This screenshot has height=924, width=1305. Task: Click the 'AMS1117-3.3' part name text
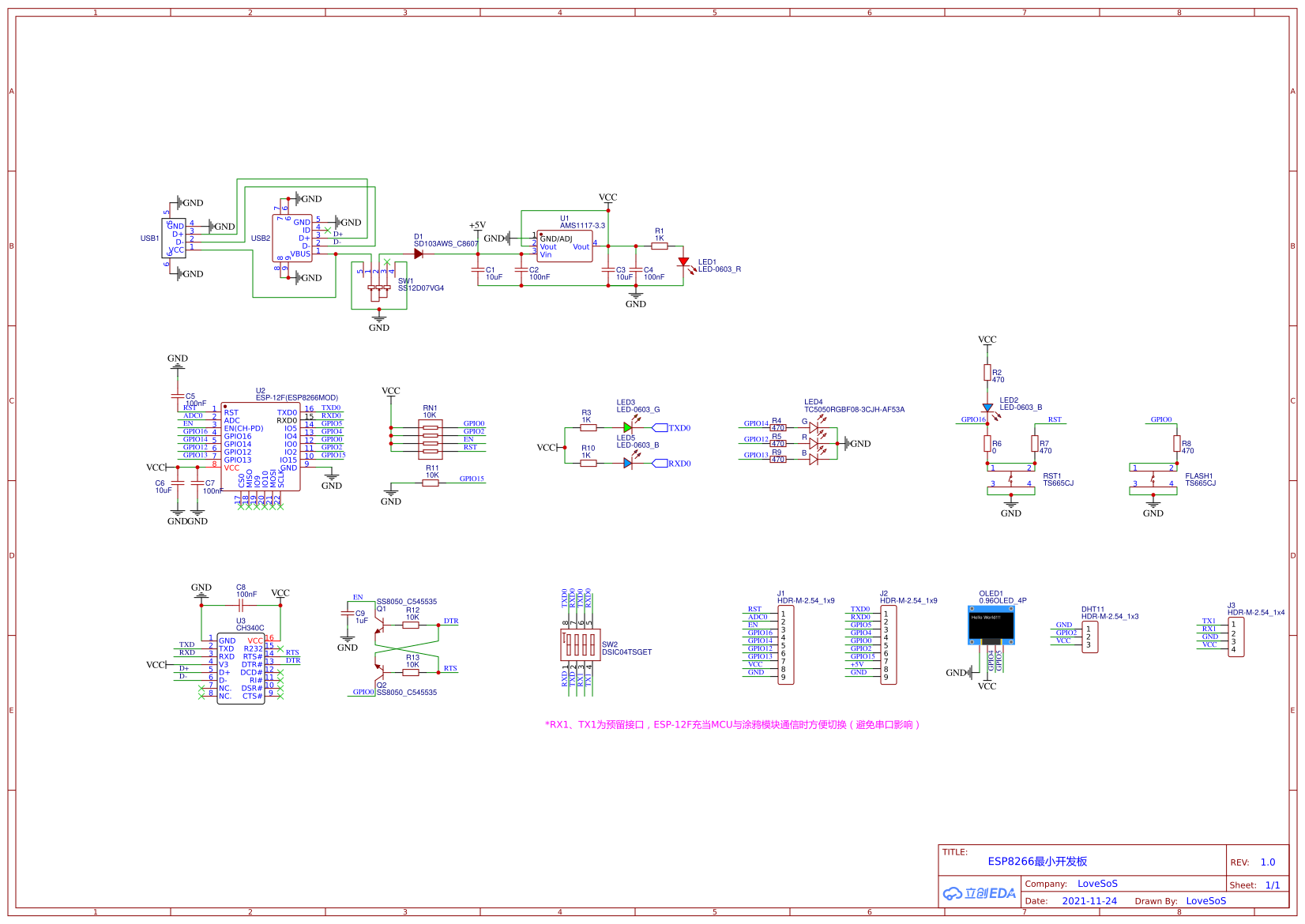[x=583, y=226]
